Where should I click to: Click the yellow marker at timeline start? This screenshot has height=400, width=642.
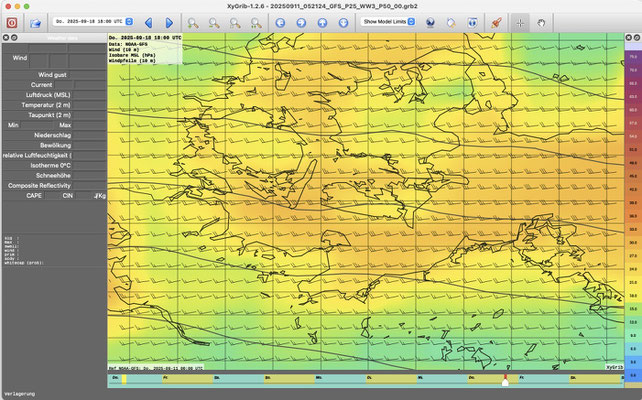click(x=124, y=381)
